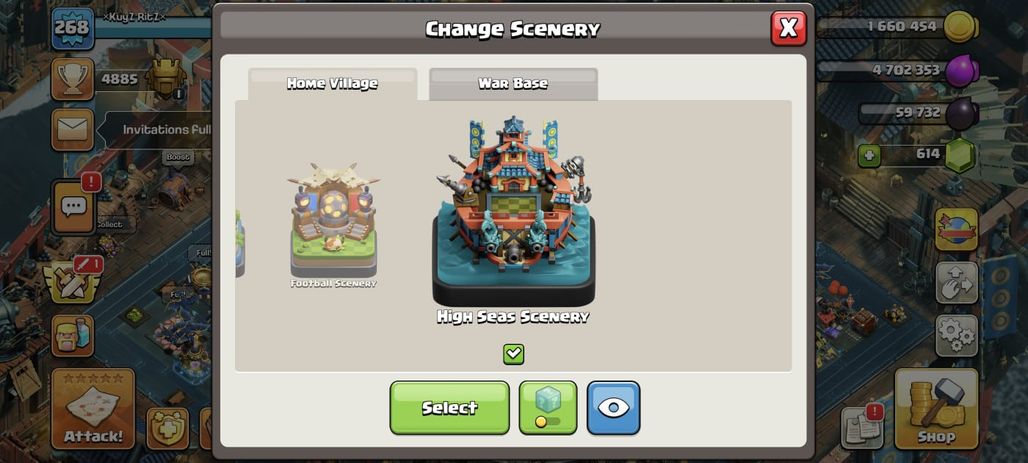Switch to the Home Village tab

[332, 84]
